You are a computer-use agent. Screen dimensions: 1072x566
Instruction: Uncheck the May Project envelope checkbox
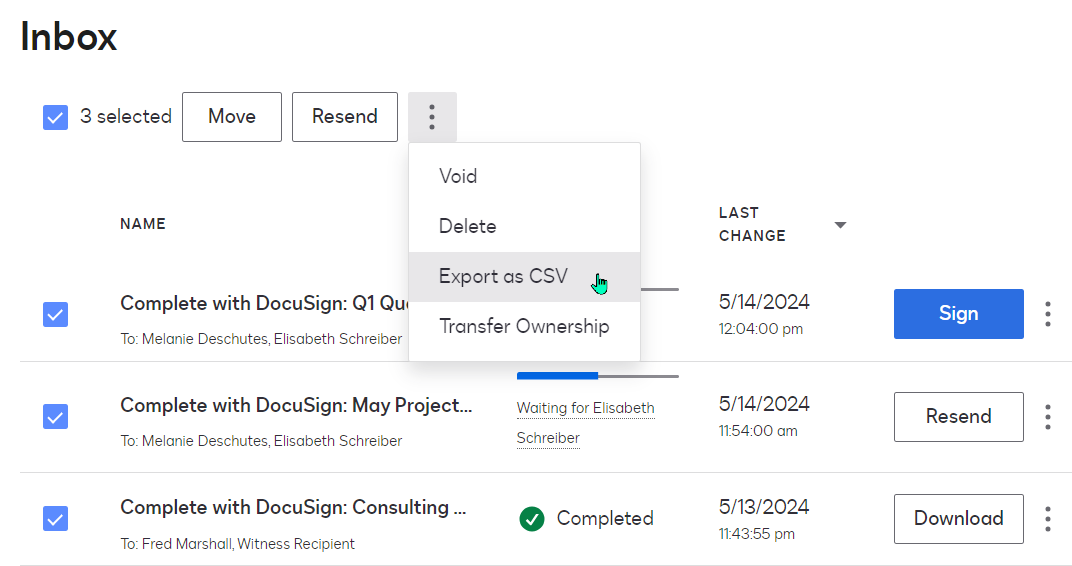click(55, 416)
